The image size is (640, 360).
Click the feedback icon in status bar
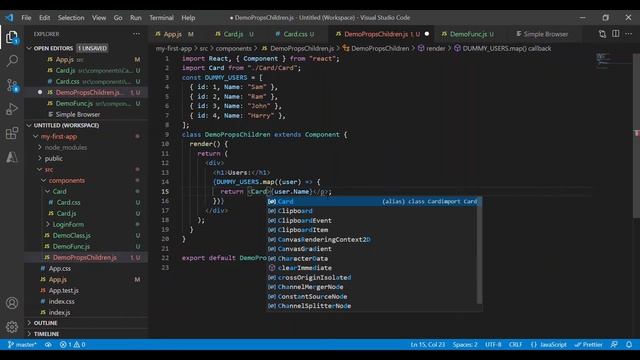(614, 344)
